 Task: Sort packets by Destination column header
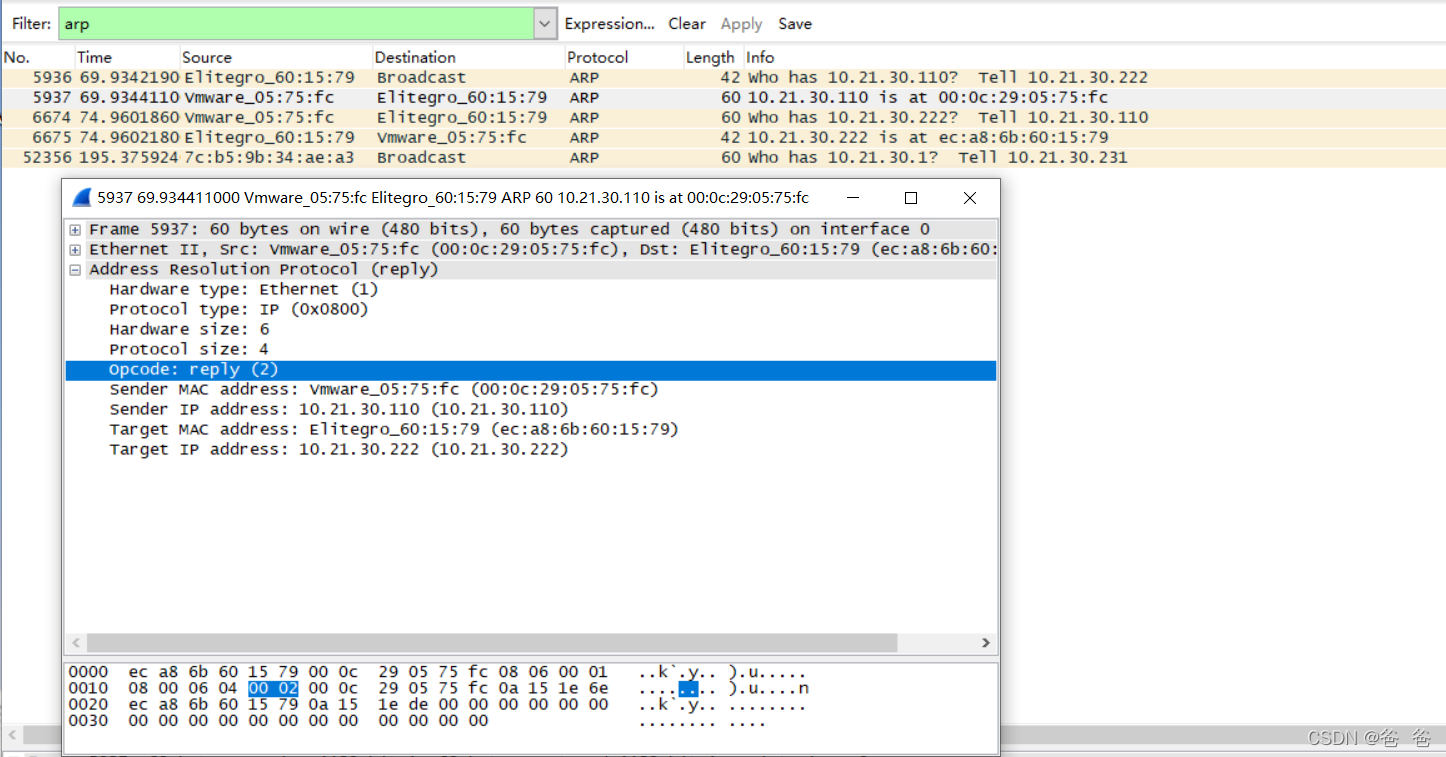tap(468, 57)
